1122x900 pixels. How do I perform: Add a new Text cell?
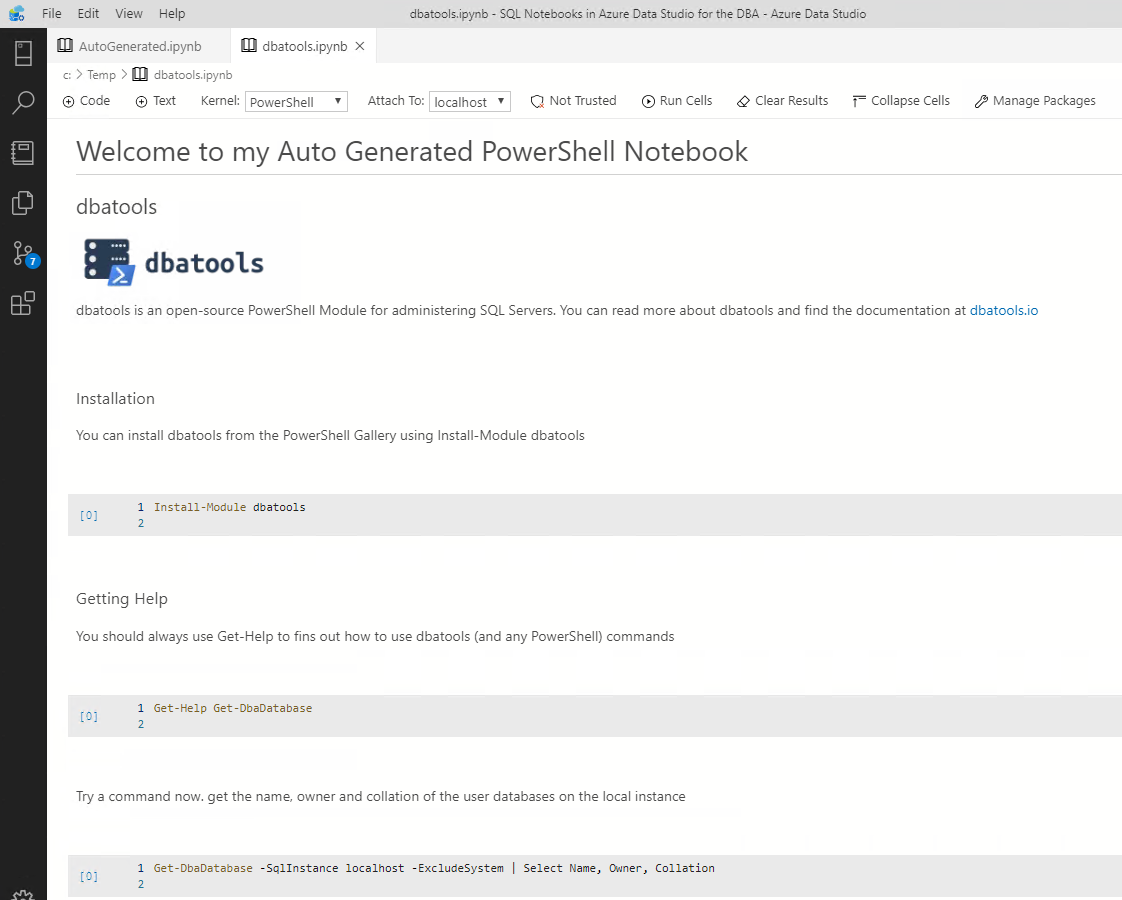click(155, 101)
